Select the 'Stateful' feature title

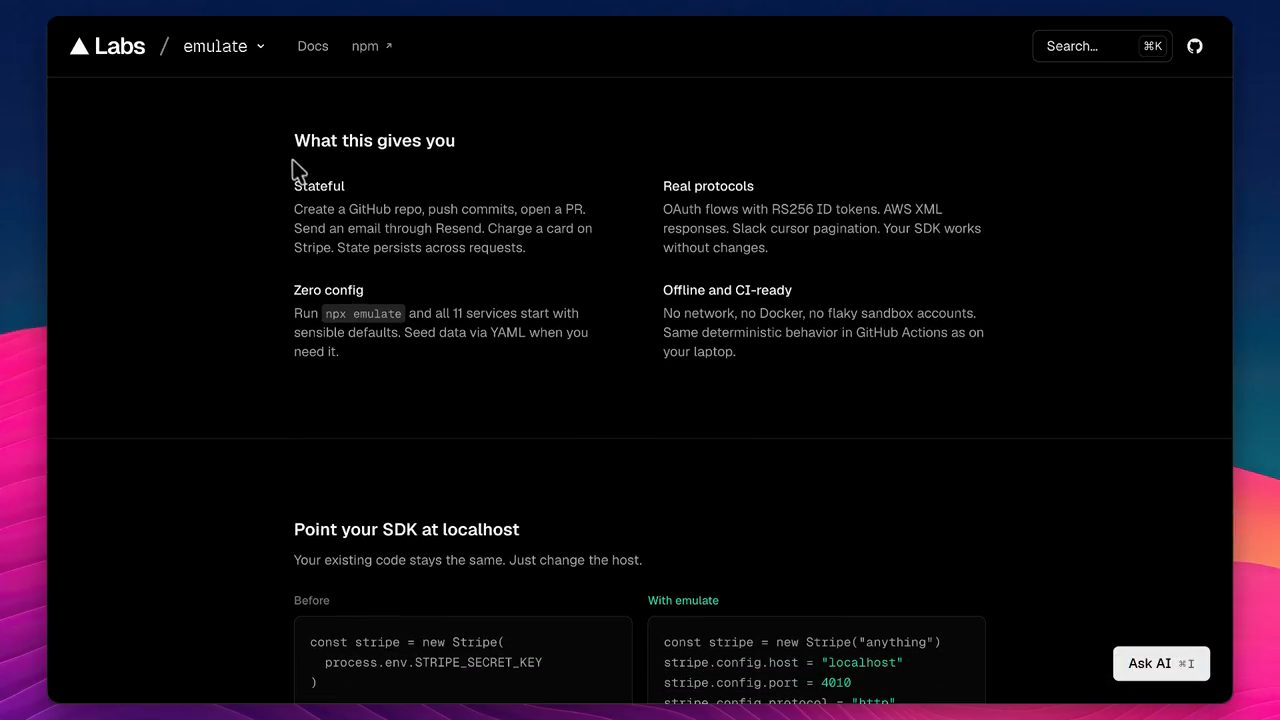click(319, 186)
